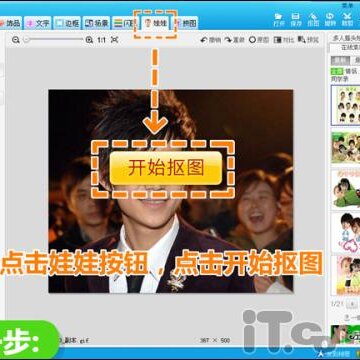Click the 打开 open file icon

[x=278, y=20]
